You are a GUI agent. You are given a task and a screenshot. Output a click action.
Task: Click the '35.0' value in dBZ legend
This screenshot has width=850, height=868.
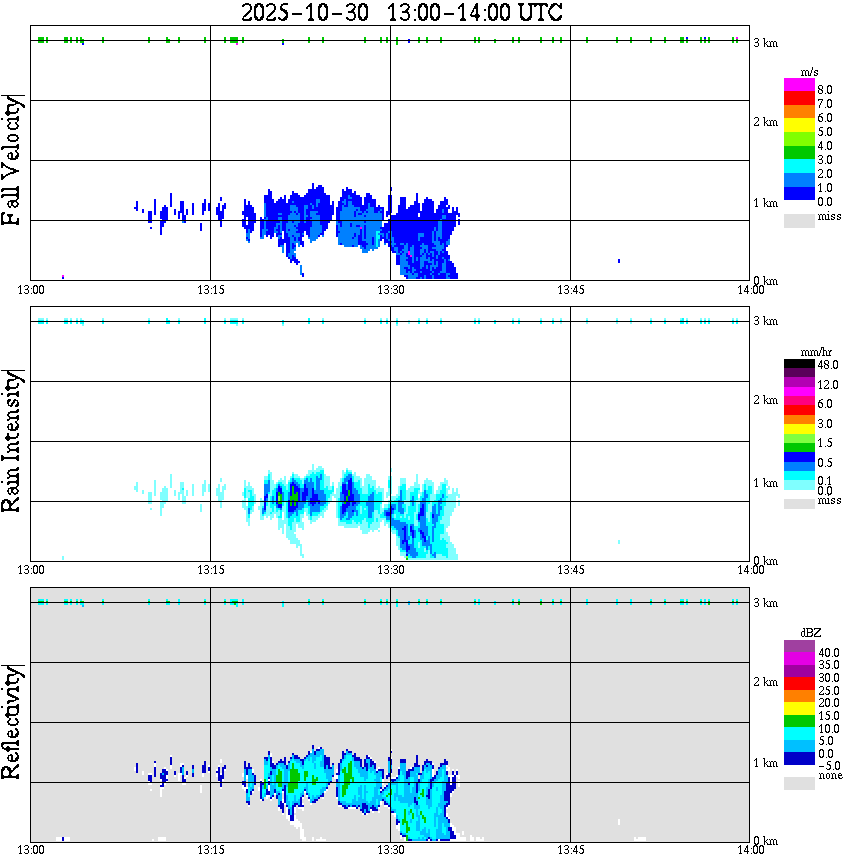tap(828, 665)
